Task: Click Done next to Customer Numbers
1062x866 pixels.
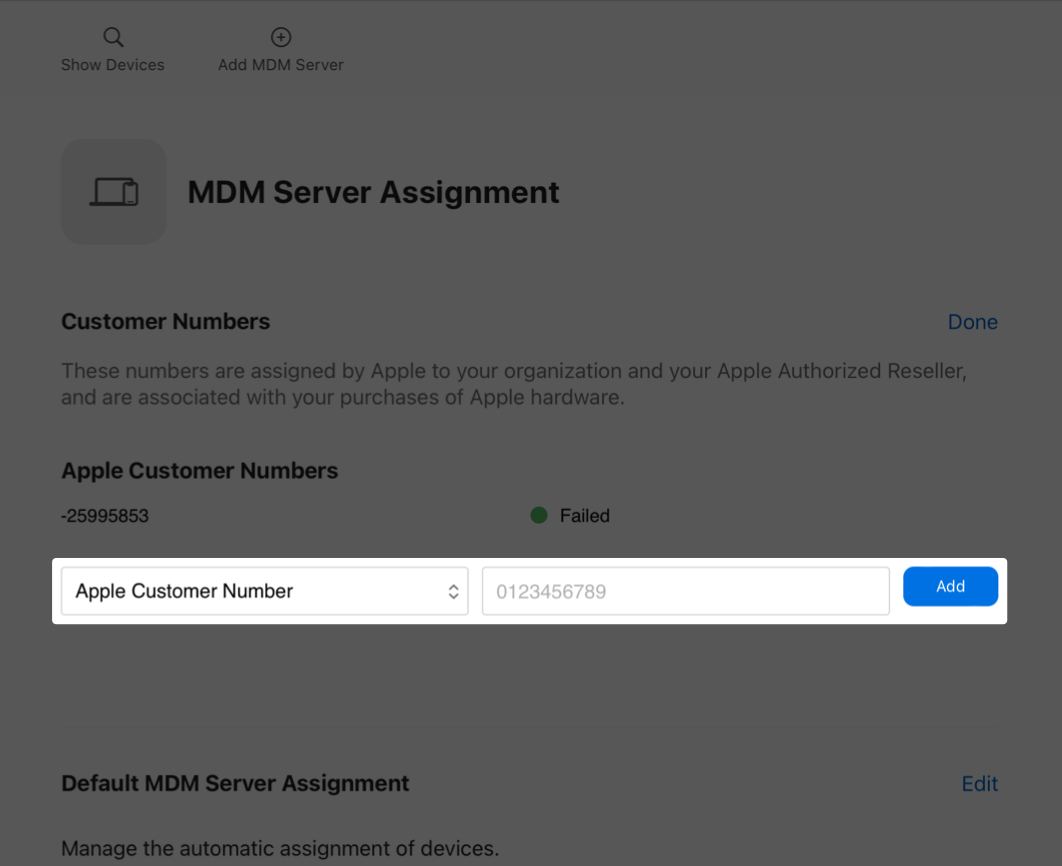Action: [972, 322]
